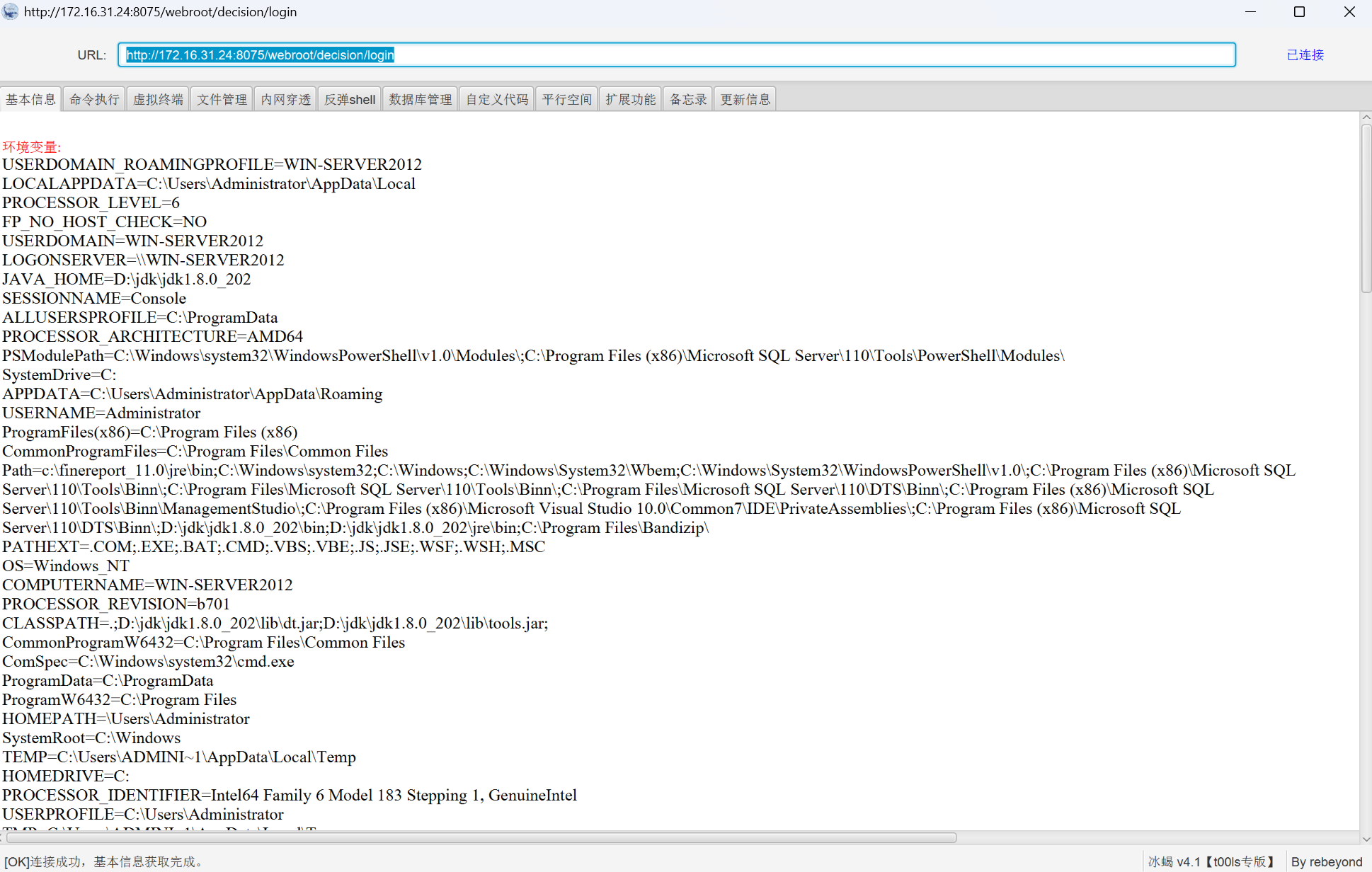Open the 反弹shell tab
The image size is (1372, 872).
click(350, 99)
